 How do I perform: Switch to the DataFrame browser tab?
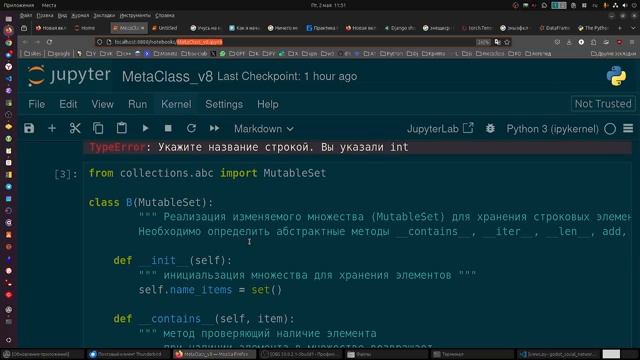click(554, 28)
